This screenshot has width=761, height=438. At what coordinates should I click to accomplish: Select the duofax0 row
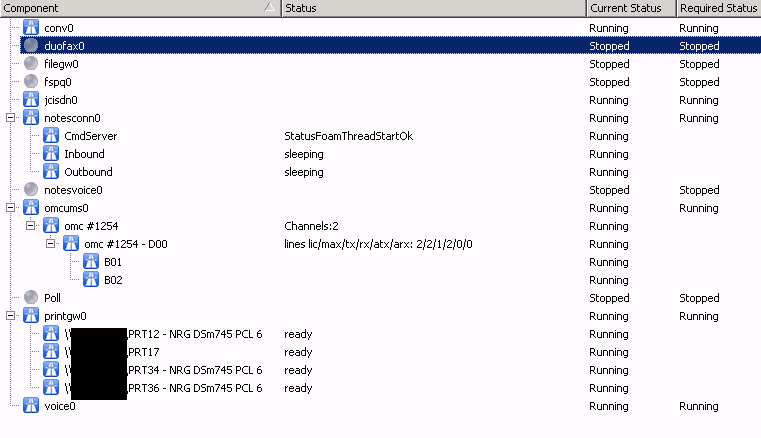point(65,46)
